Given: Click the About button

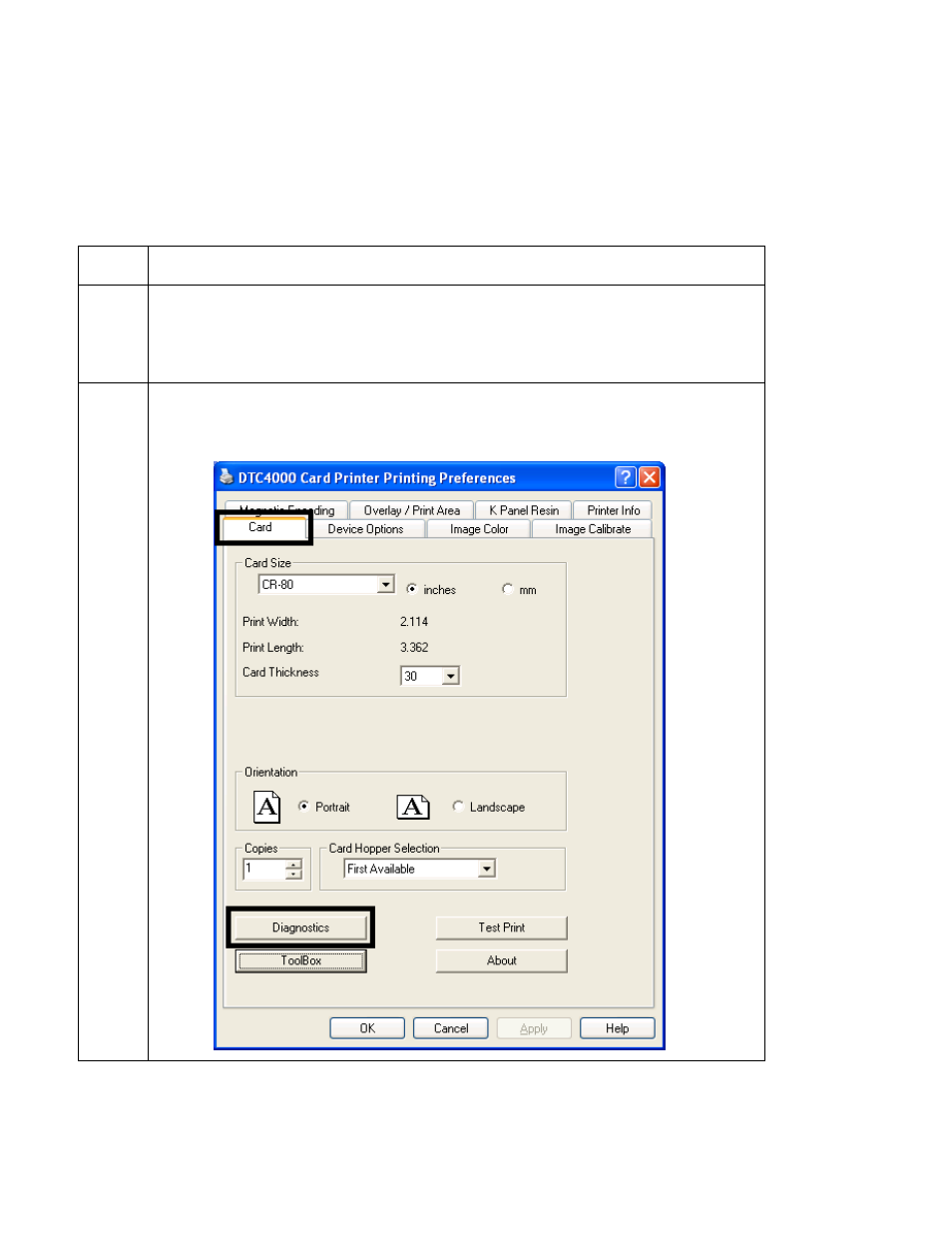Looking at the screenshot, I should click(x=501, y=960).
